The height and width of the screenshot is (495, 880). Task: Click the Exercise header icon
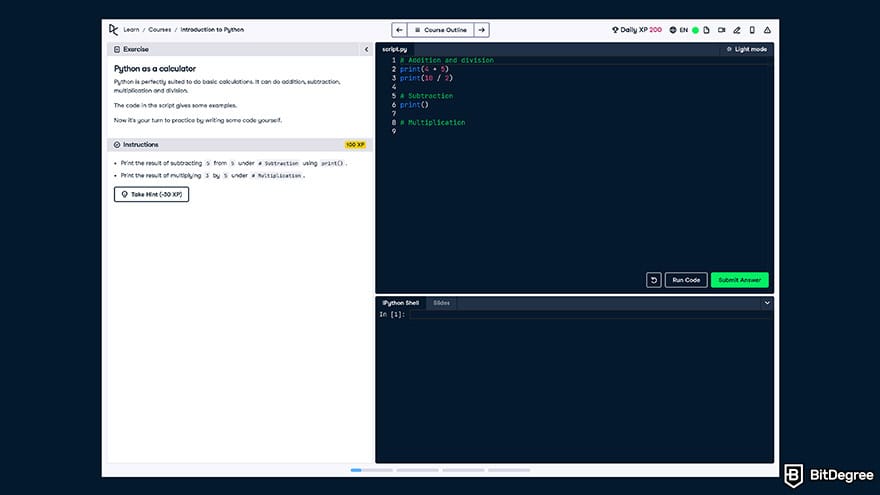(117, 49)
